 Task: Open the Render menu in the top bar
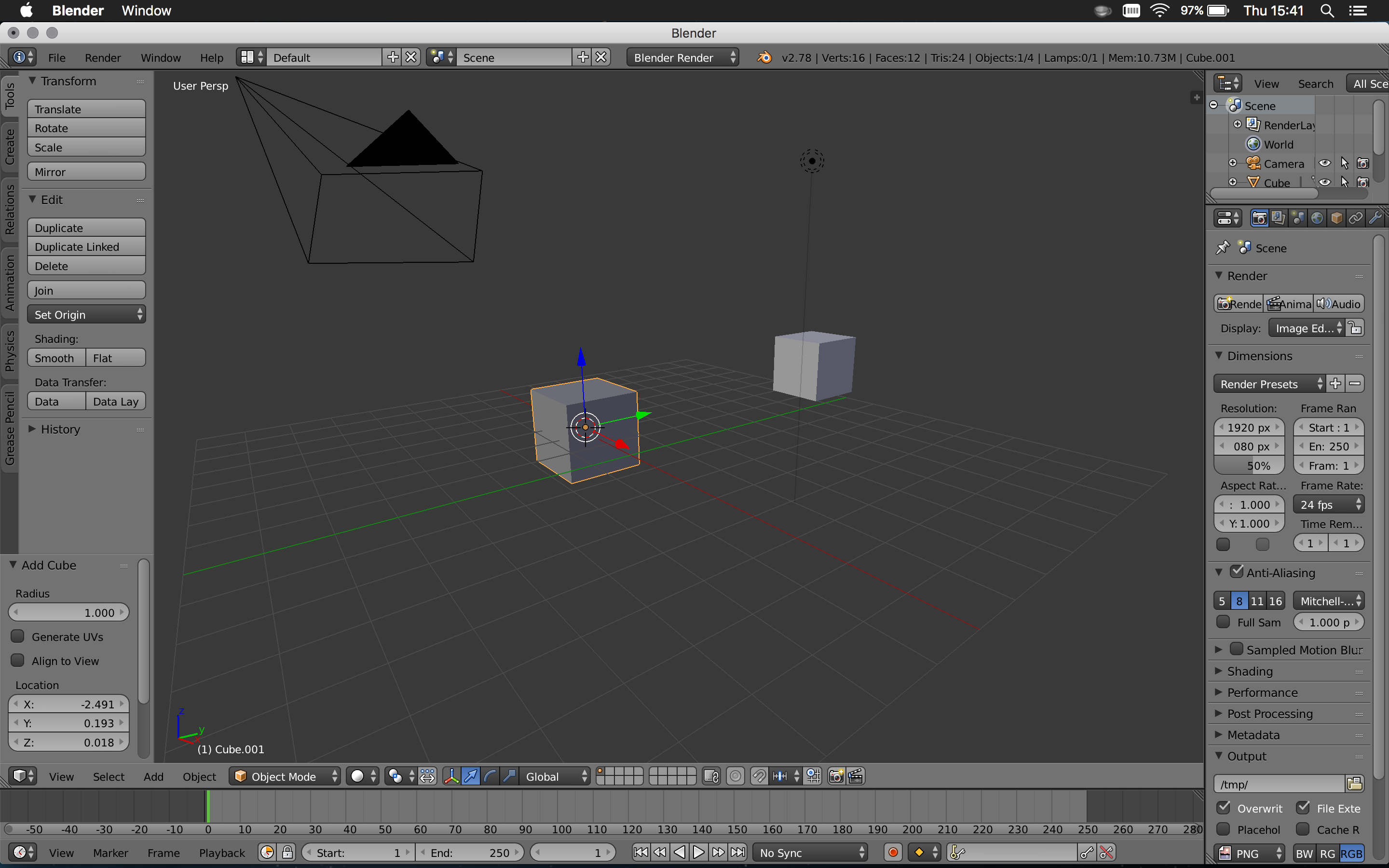102,57
